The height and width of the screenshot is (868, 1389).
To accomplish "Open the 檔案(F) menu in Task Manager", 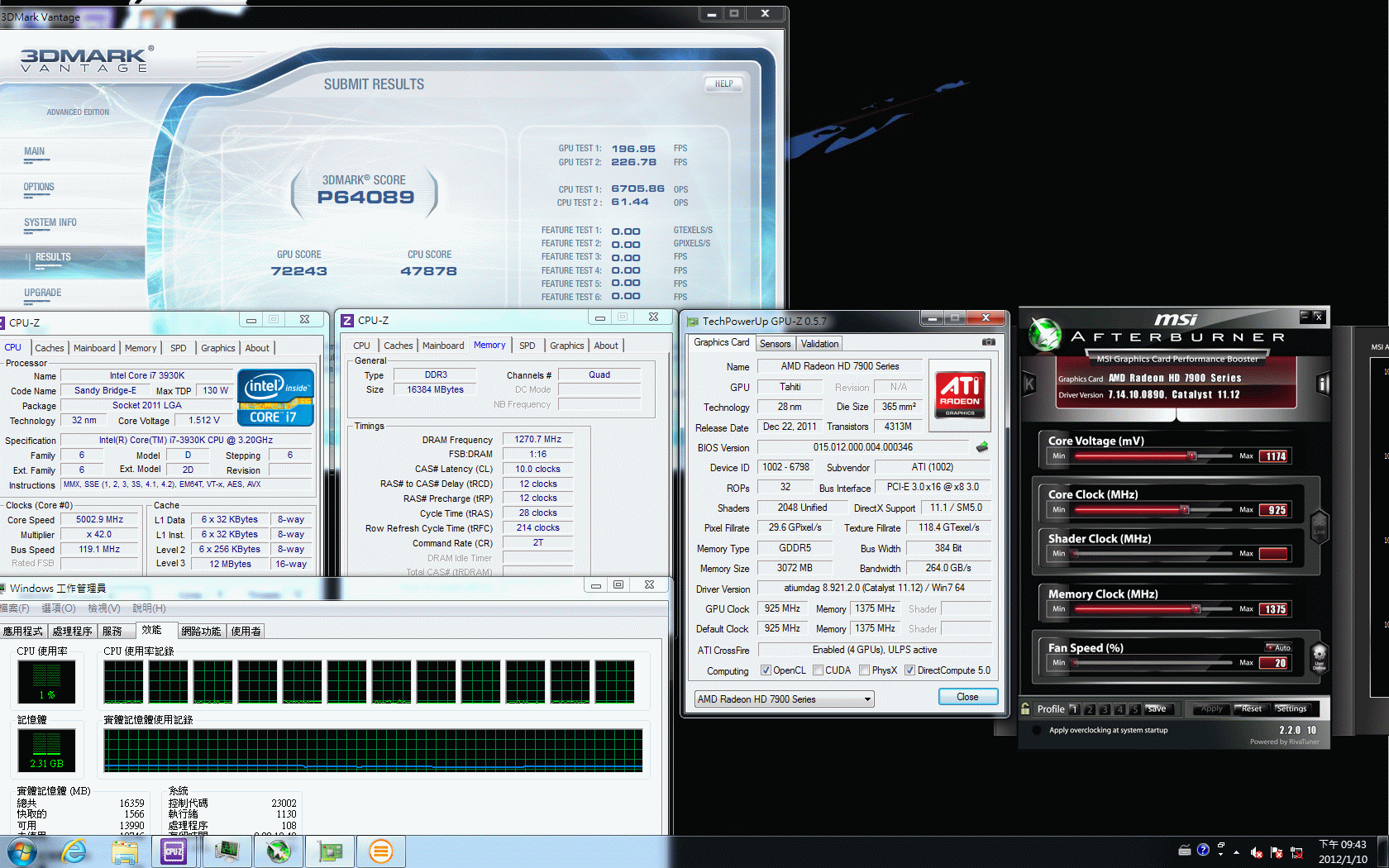I will coord(14,608).
